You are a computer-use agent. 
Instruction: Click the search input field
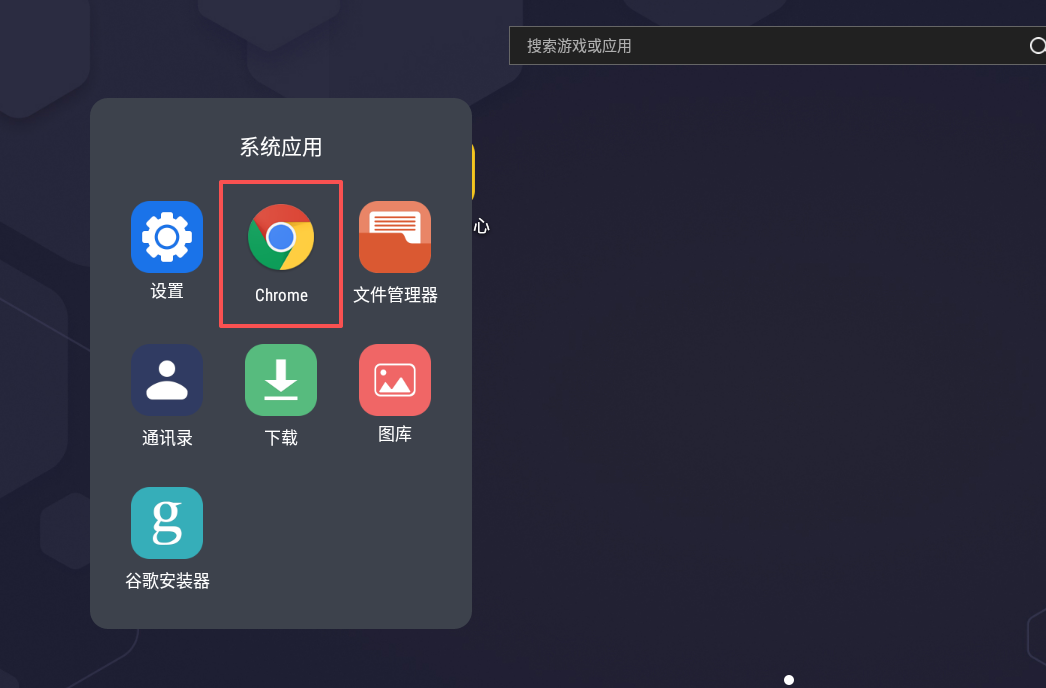[x=760, y=45]
